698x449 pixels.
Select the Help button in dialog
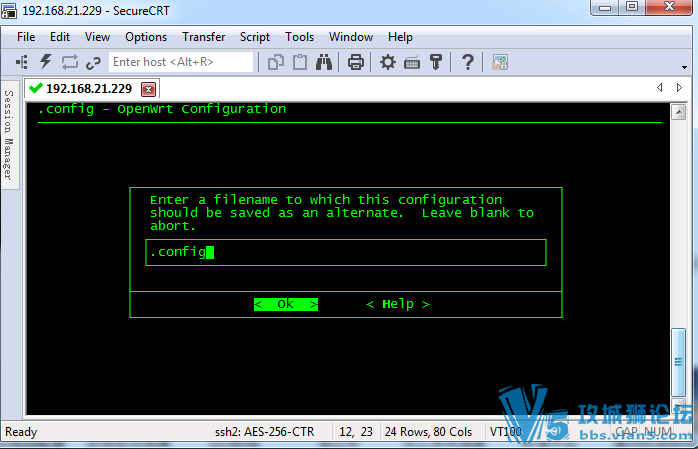(398, 304)
